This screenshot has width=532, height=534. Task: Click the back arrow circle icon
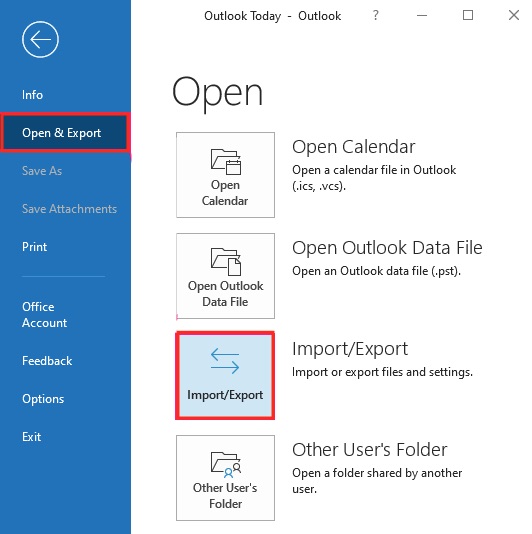pyautogui.click(x=40, y=40)
